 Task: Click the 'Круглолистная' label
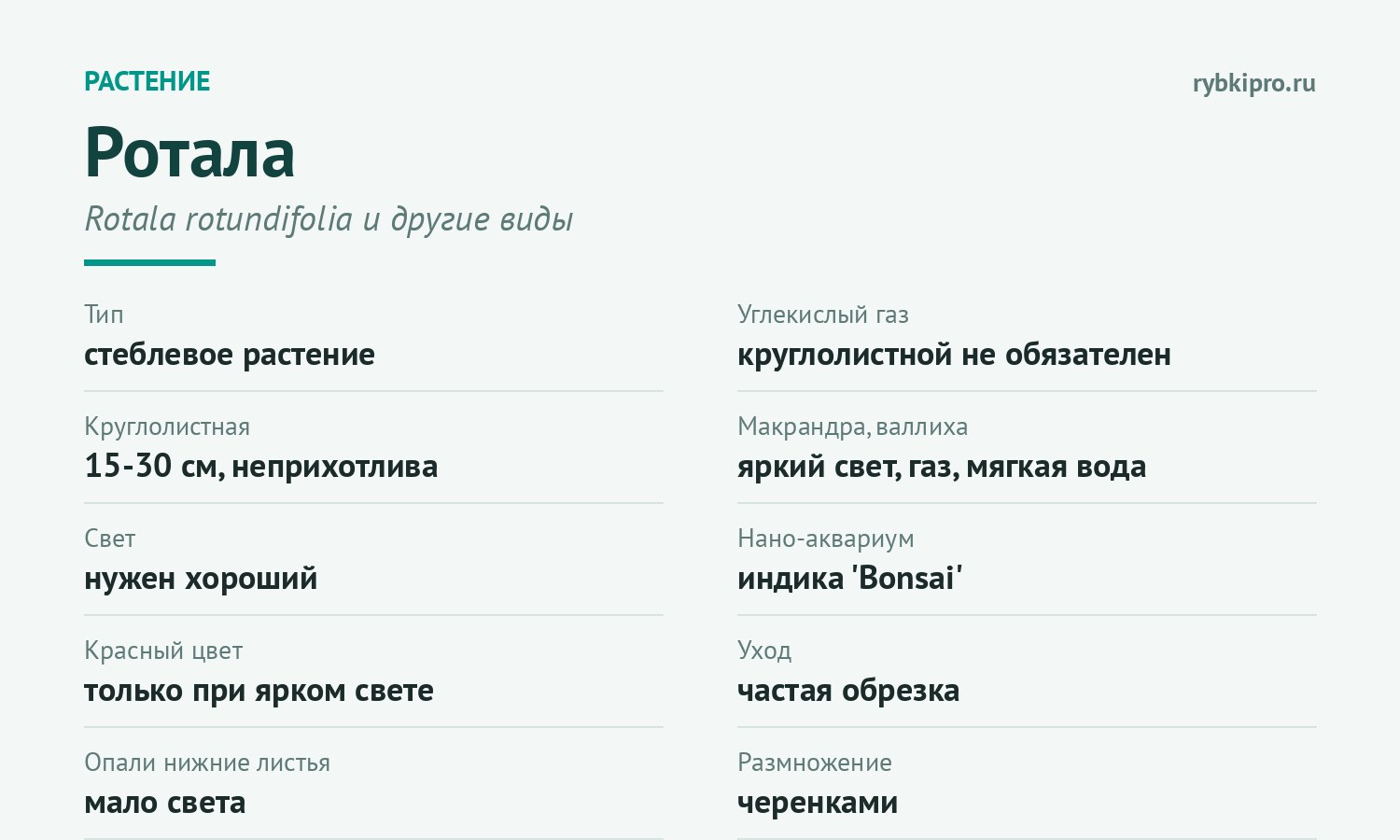(167, 427)
